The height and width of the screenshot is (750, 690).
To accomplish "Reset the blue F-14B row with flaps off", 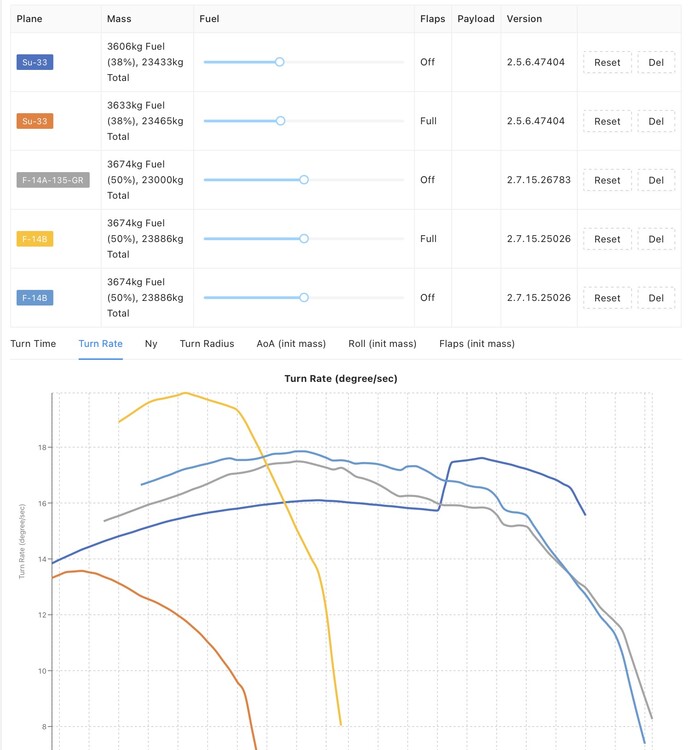I will point(607,298).
